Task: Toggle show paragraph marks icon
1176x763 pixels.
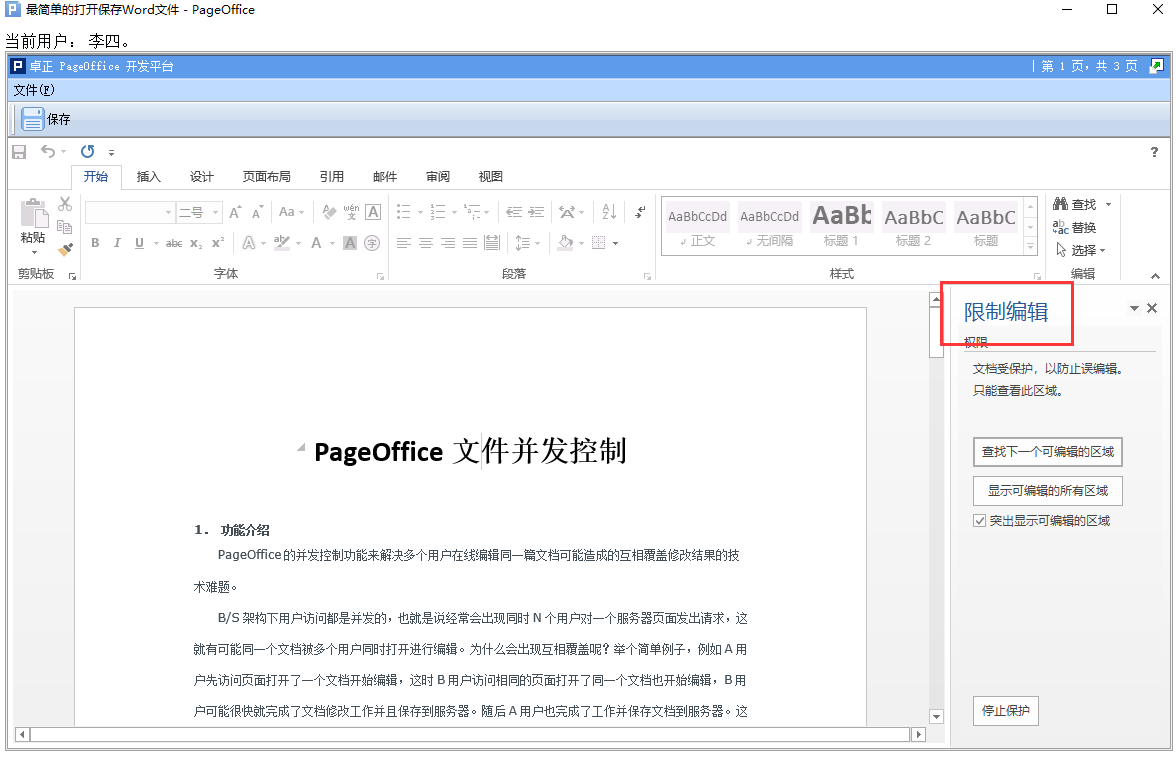Action: pyautogui.click(x=640, y=212)
